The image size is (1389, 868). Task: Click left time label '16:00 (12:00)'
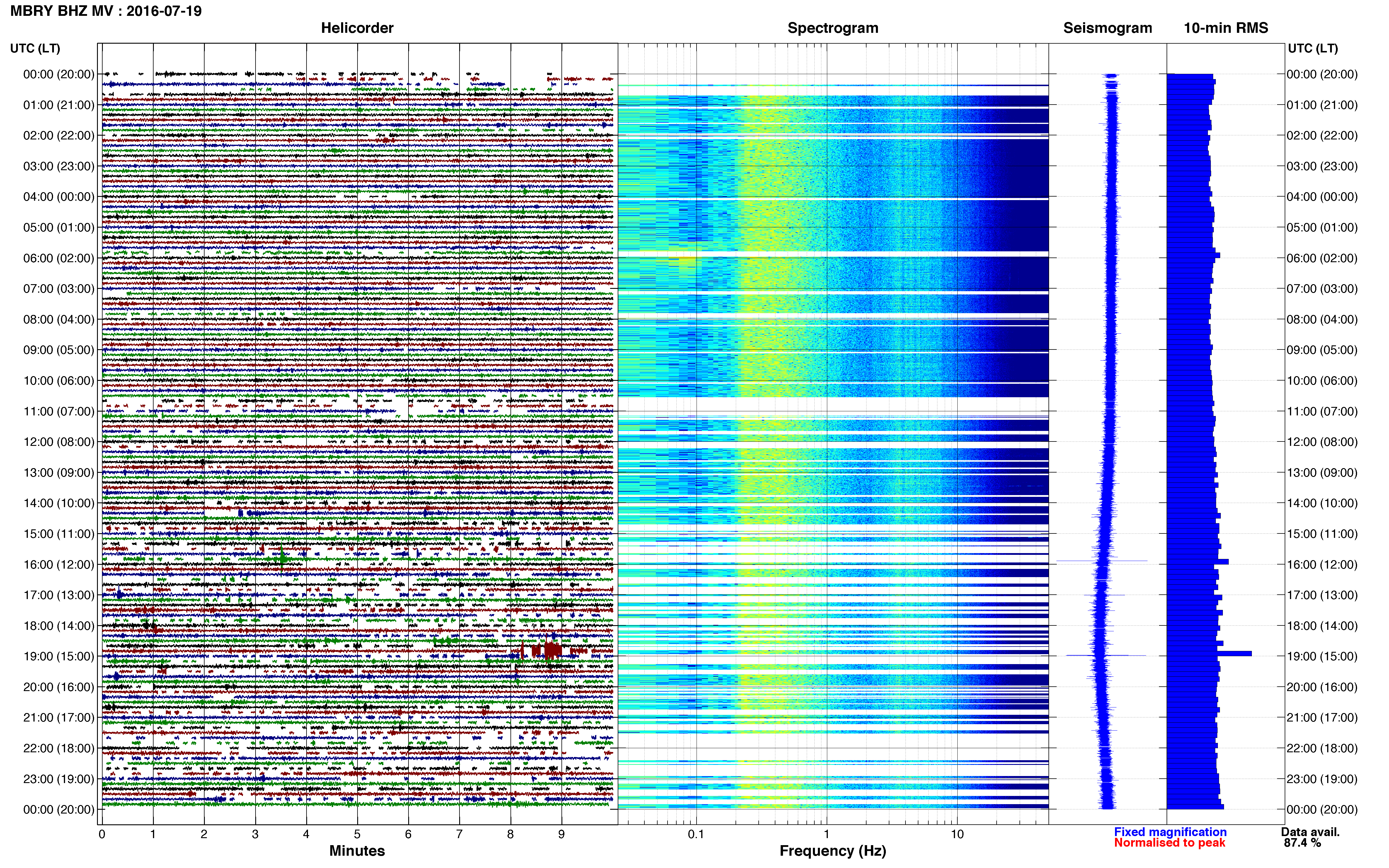click(x=59, y=564)
